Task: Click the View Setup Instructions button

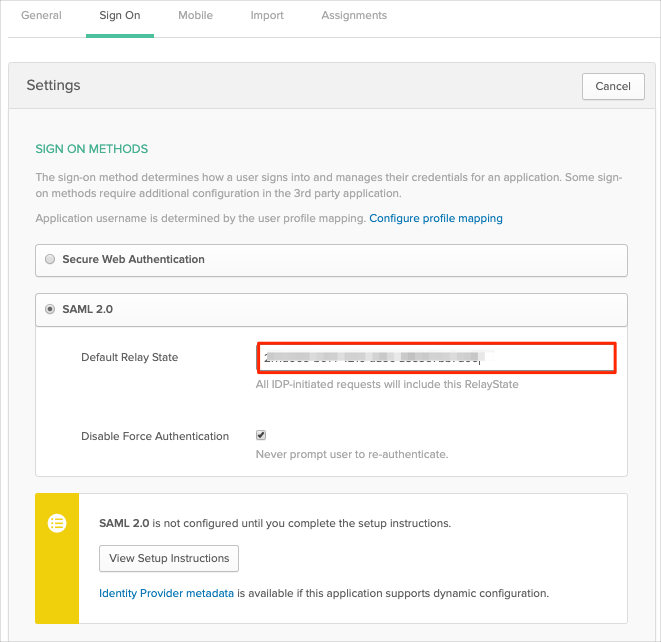Action: [x=169, y=558]
